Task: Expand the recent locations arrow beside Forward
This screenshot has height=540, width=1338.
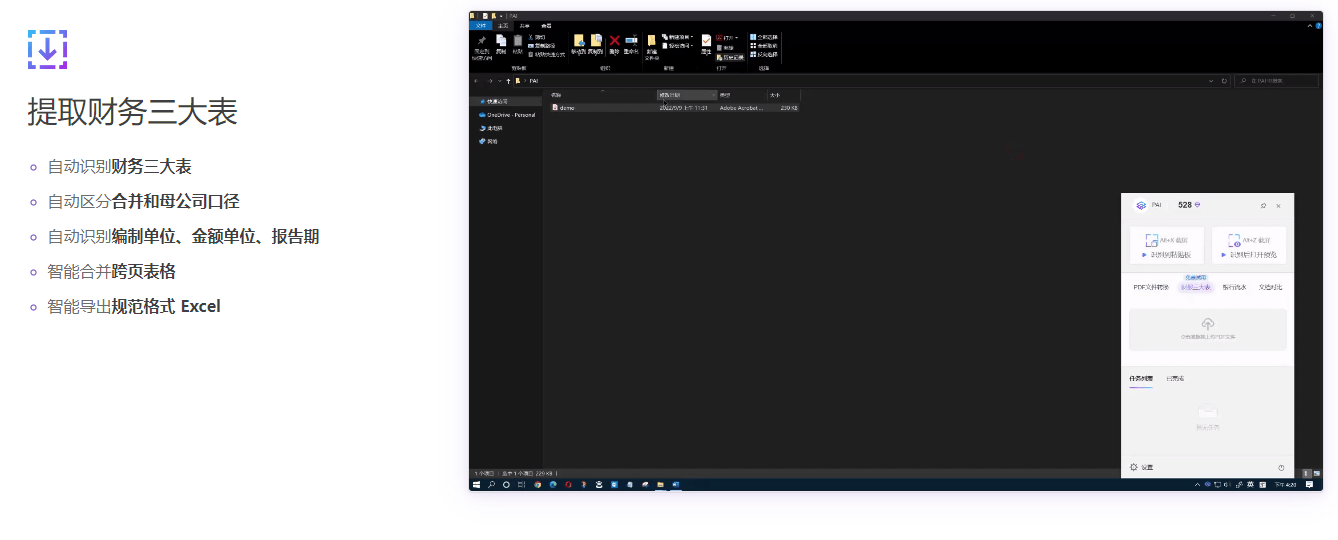Action: (499, 81)
